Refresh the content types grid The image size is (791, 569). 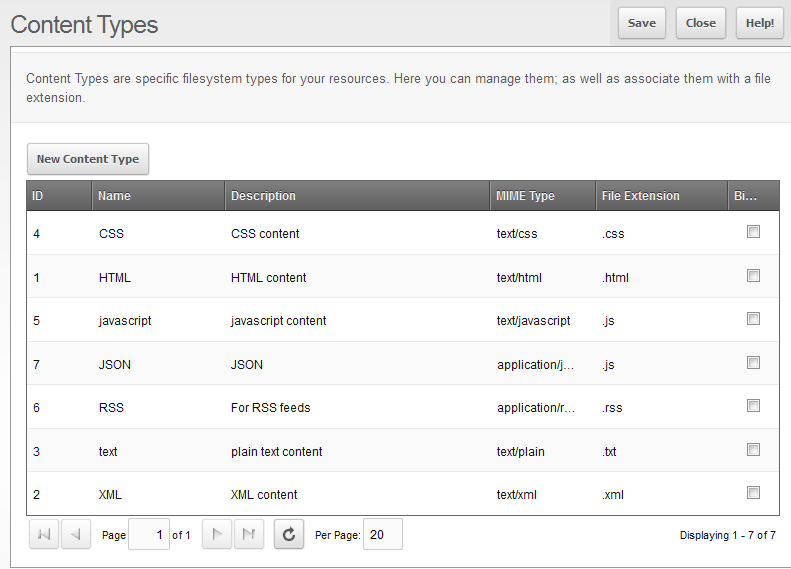288,535
